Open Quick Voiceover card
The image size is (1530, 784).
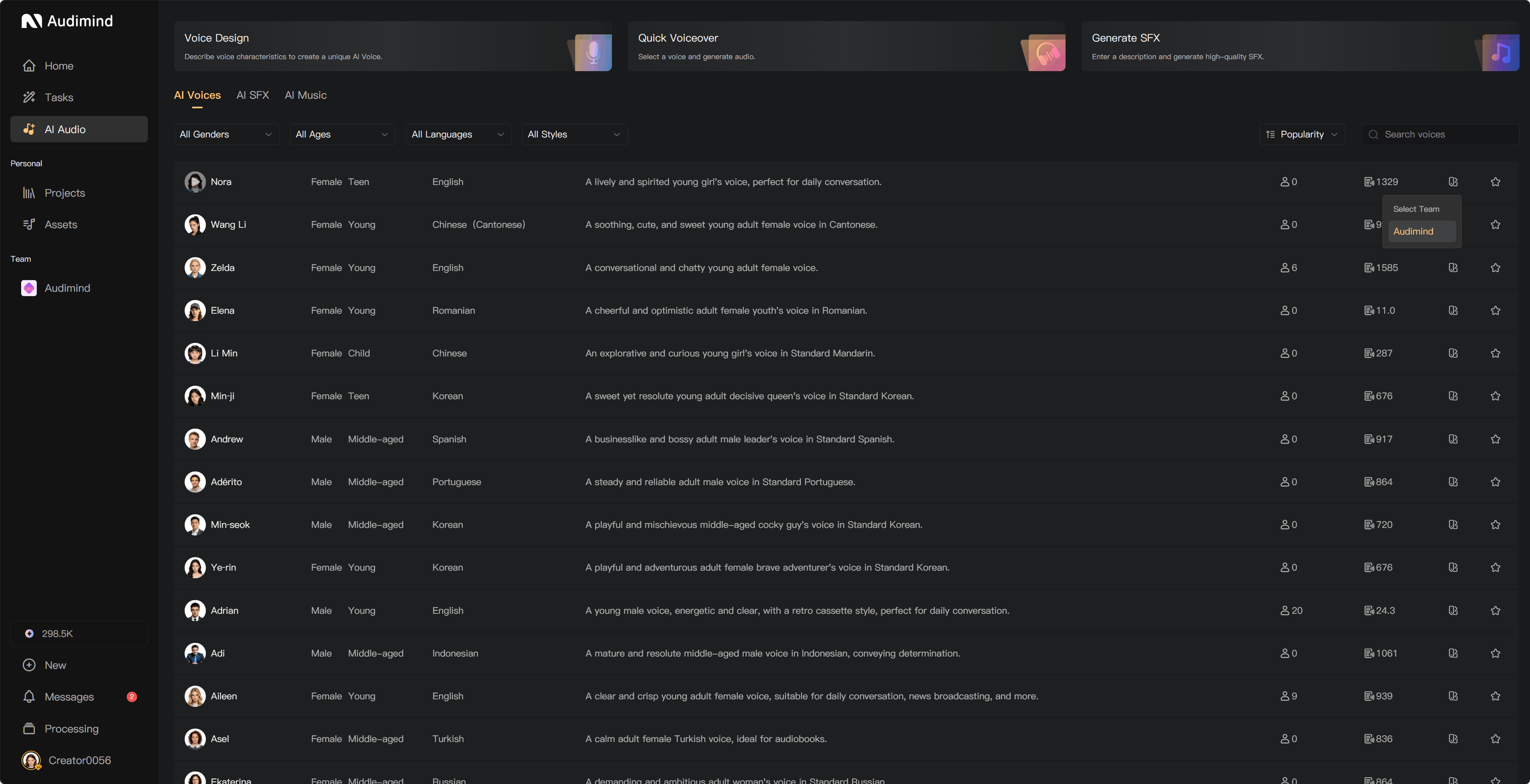[847, 46]
